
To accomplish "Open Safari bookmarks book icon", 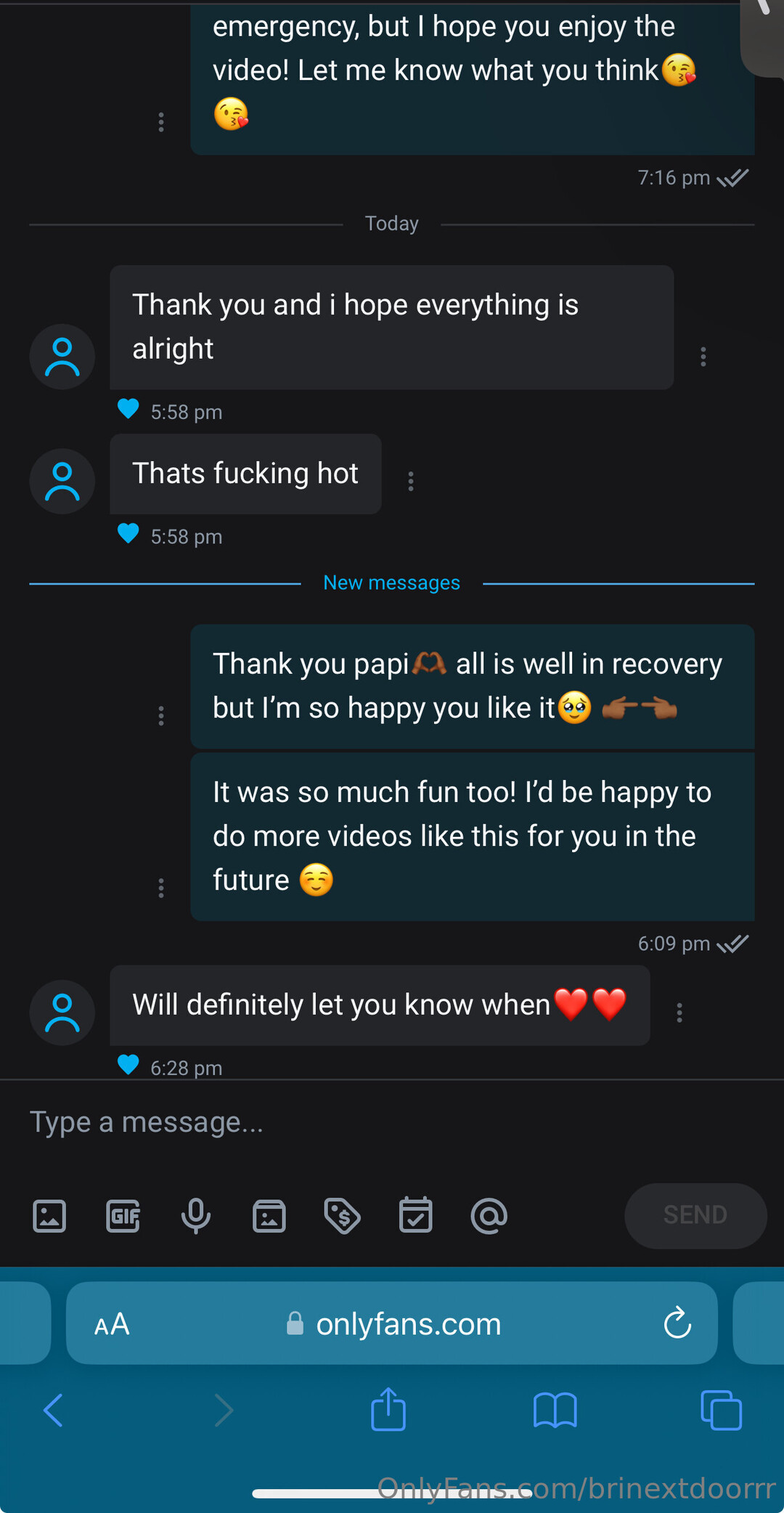I will click(555, 1410).
